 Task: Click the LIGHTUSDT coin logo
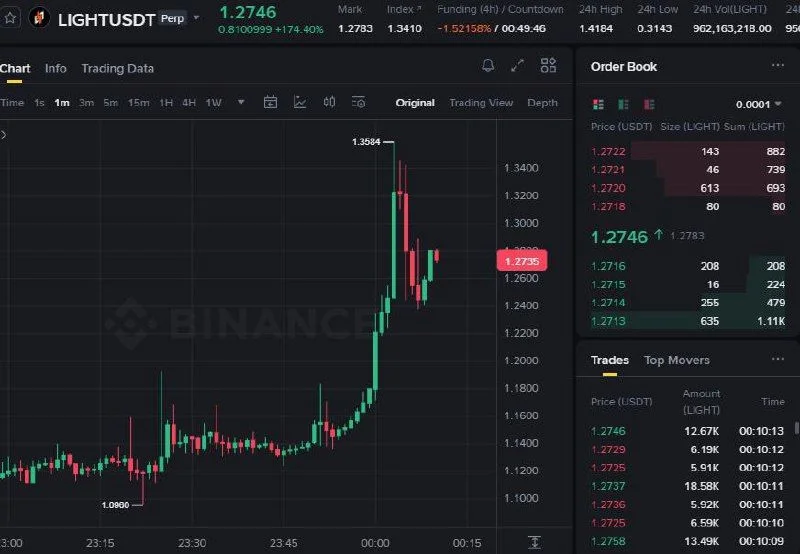click(39, 18)
